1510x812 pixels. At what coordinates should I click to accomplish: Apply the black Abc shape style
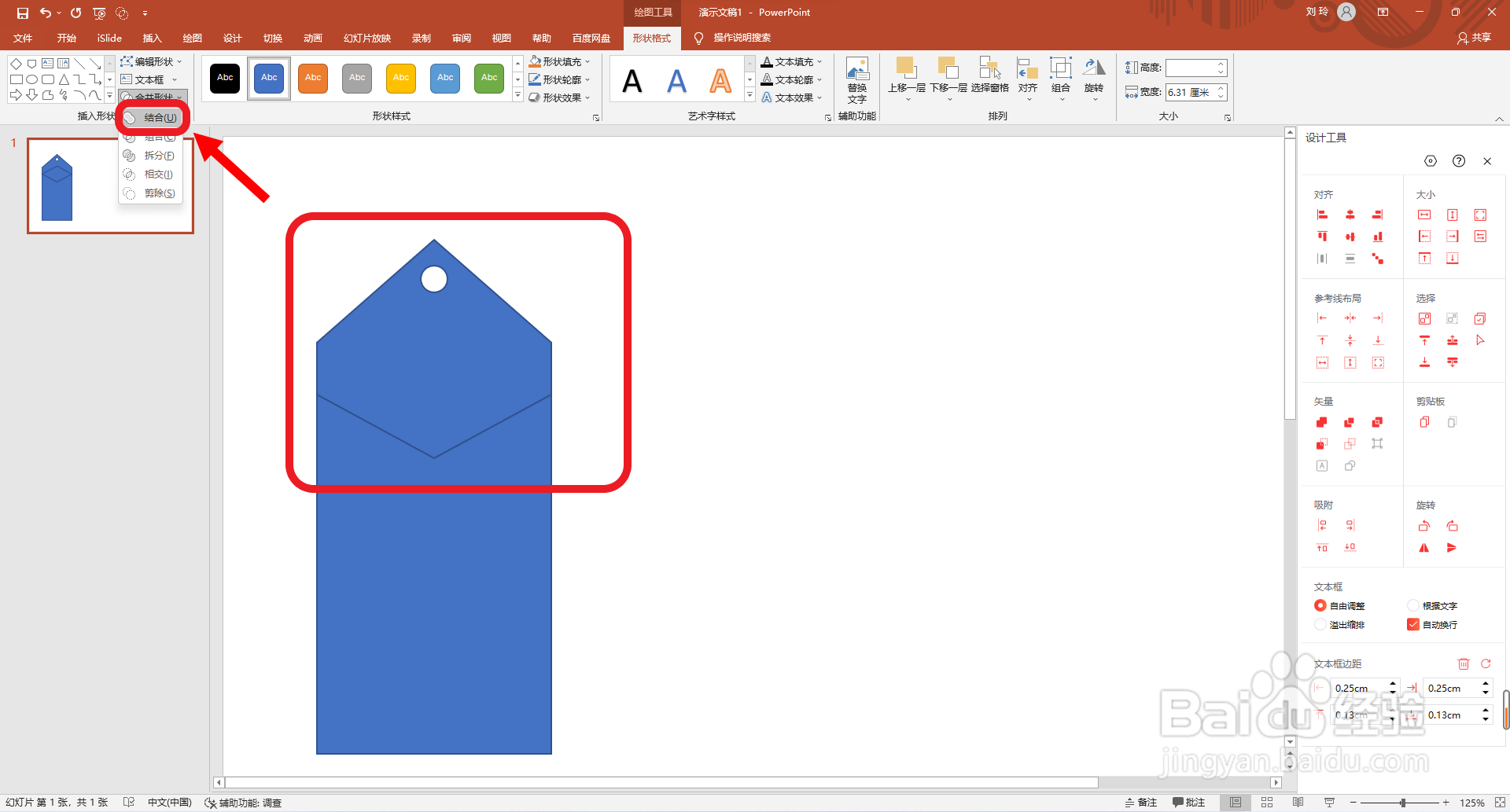pos(225,78)
